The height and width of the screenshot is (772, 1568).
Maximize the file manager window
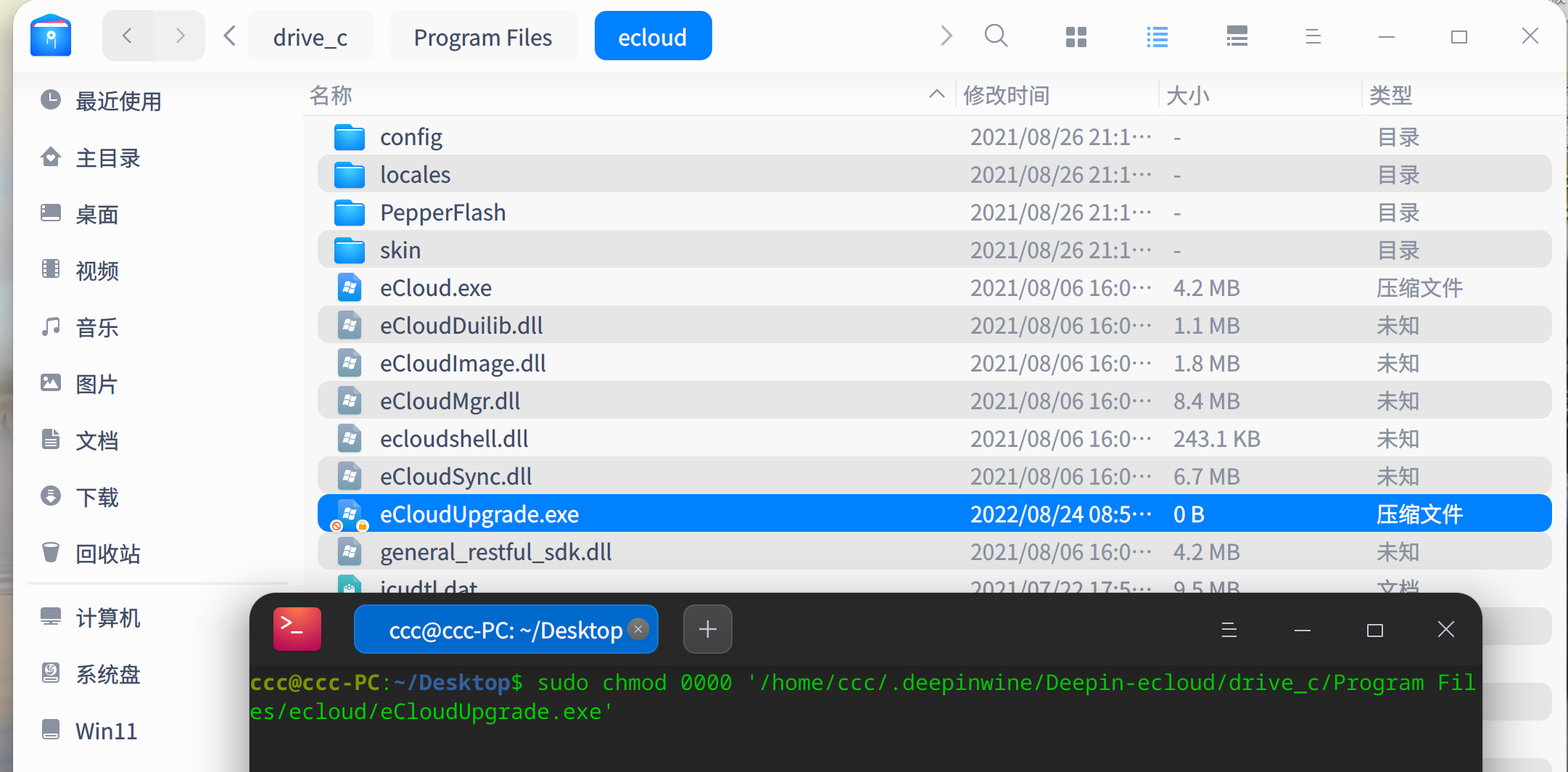point(1459,36)
